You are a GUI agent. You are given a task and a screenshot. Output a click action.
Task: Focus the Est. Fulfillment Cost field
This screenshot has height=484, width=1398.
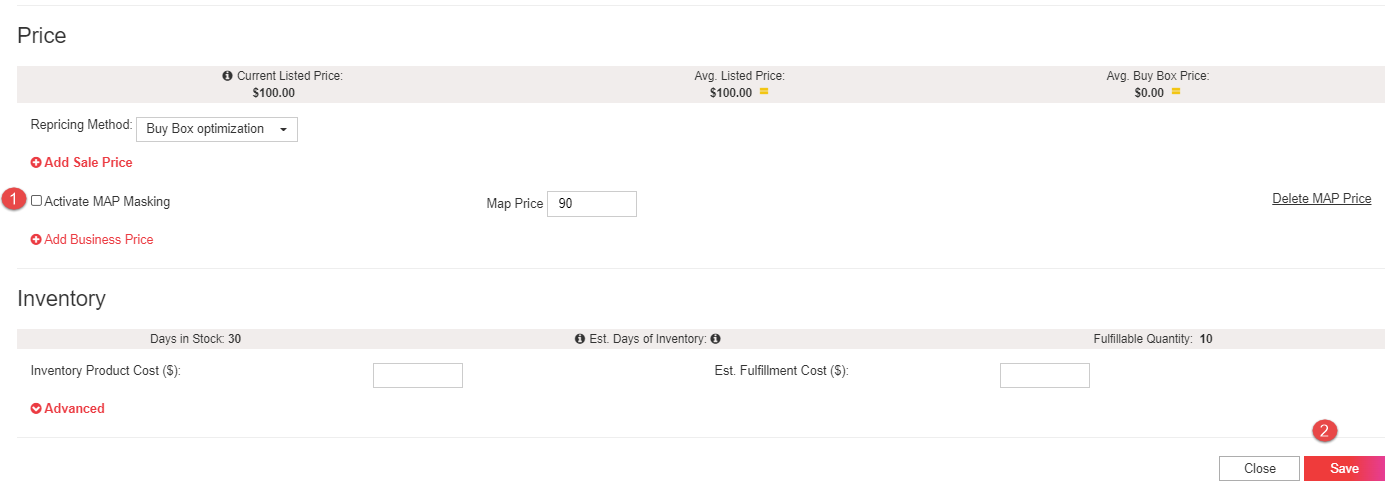point(1045,375)
